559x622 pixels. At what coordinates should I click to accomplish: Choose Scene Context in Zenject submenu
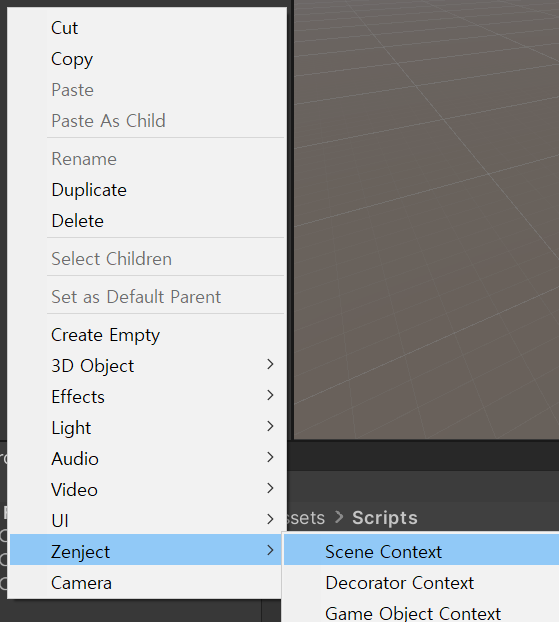[x=421, y=550]
